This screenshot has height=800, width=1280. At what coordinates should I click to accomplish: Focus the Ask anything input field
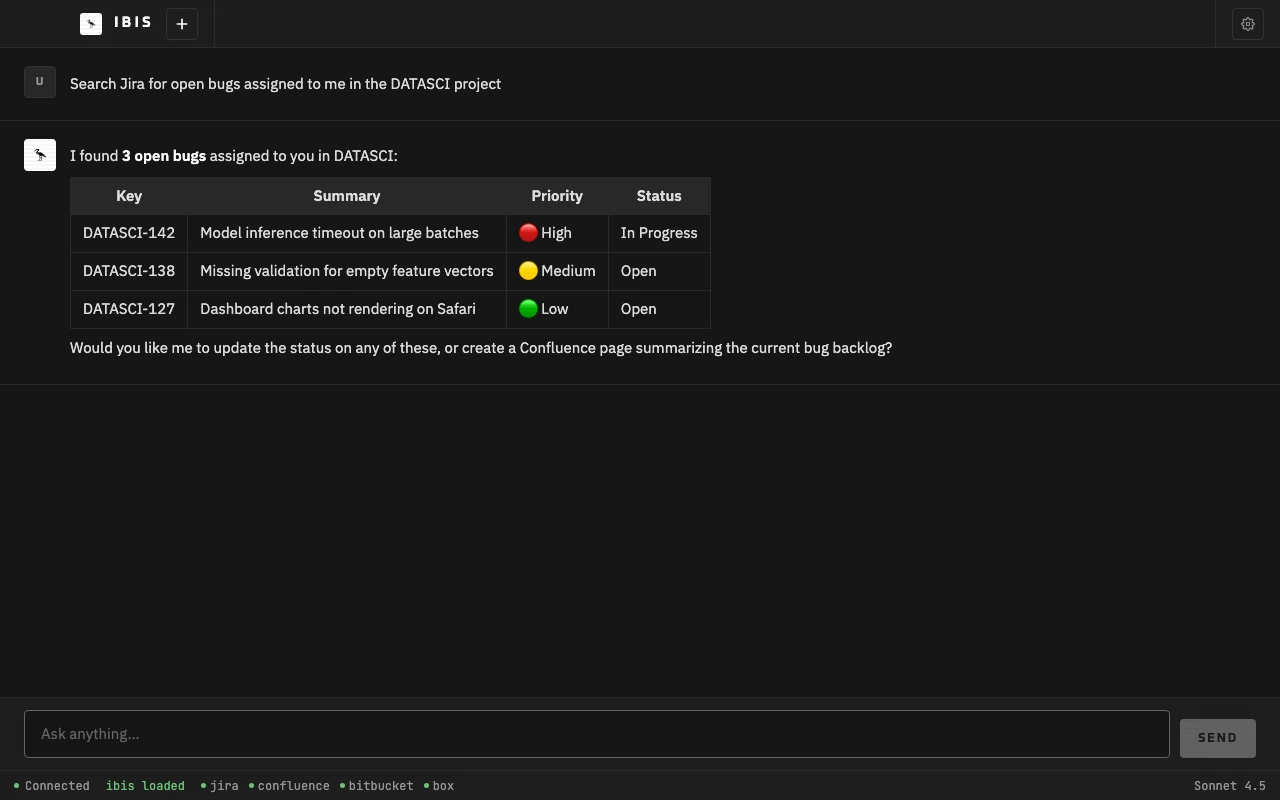596,734
